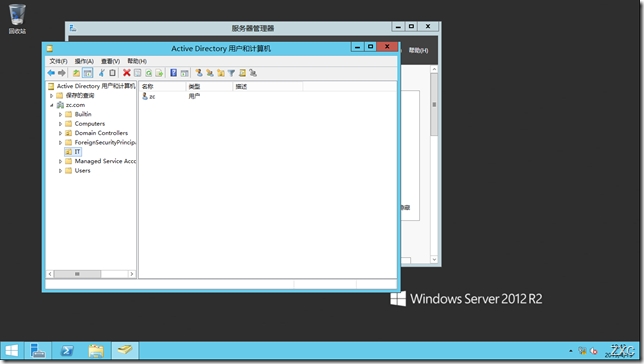Click tree pane scroll-left arrow

pos(50,274)
